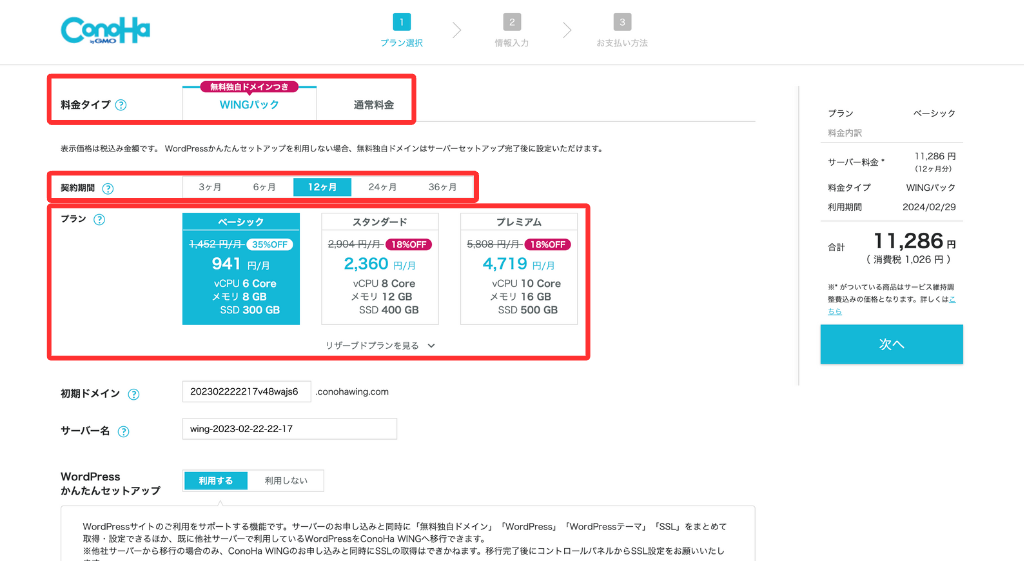This screenshot has width=1024, height=561.
Task: Click the 2024/02/29 usage period date
Action: coord(929,207)
